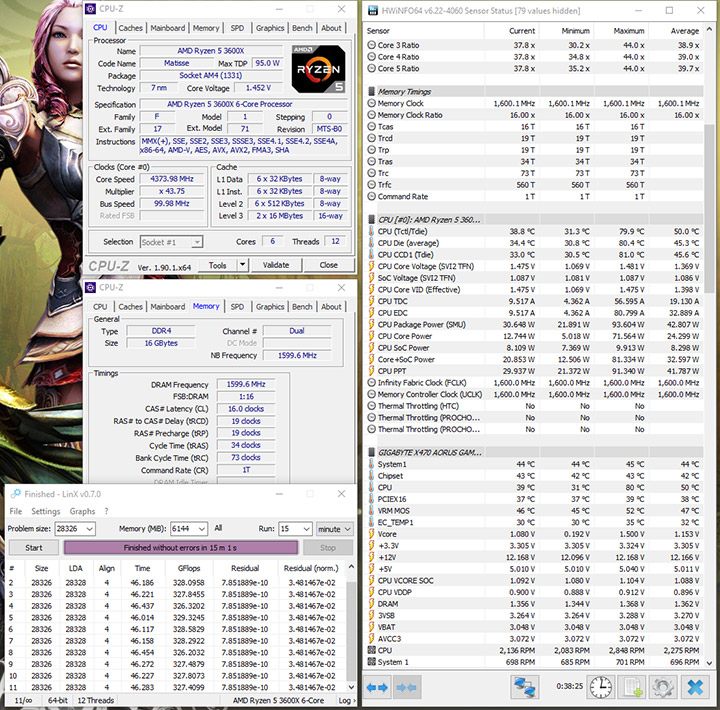Click HWiNFO clock reset timer icon
Viewport: 720px width, 710px height.
(600, 688)
